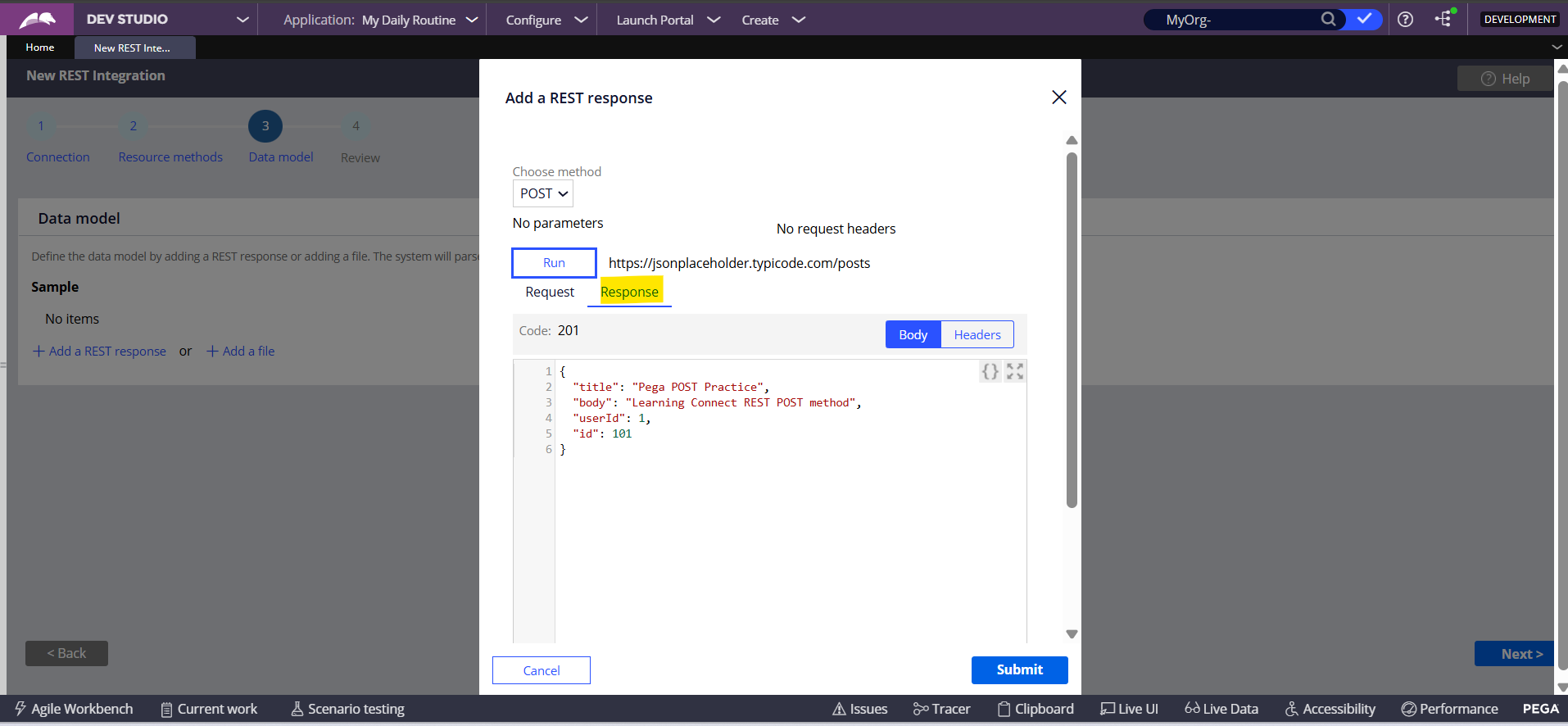Viewport: 1568px width, 726px height.
Task: Open the Home tab
Action: (40, 48)
